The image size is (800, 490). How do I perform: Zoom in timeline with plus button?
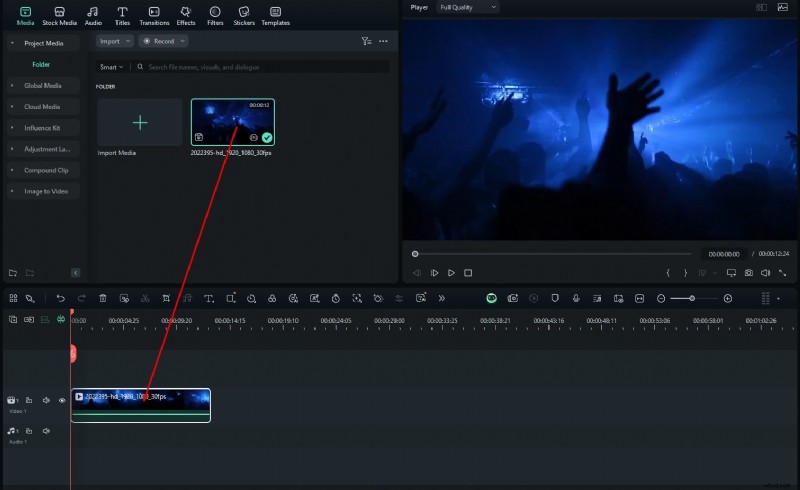click(728, 299)
